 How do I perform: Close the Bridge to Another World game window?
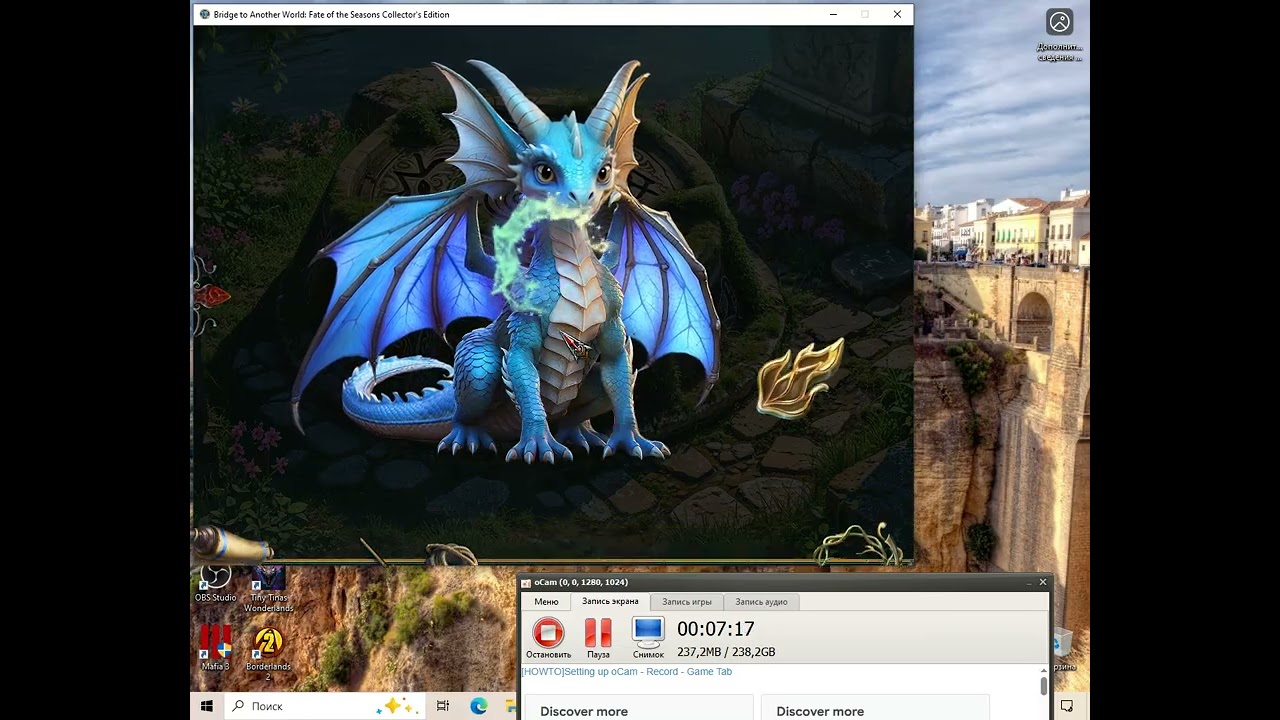897,14
